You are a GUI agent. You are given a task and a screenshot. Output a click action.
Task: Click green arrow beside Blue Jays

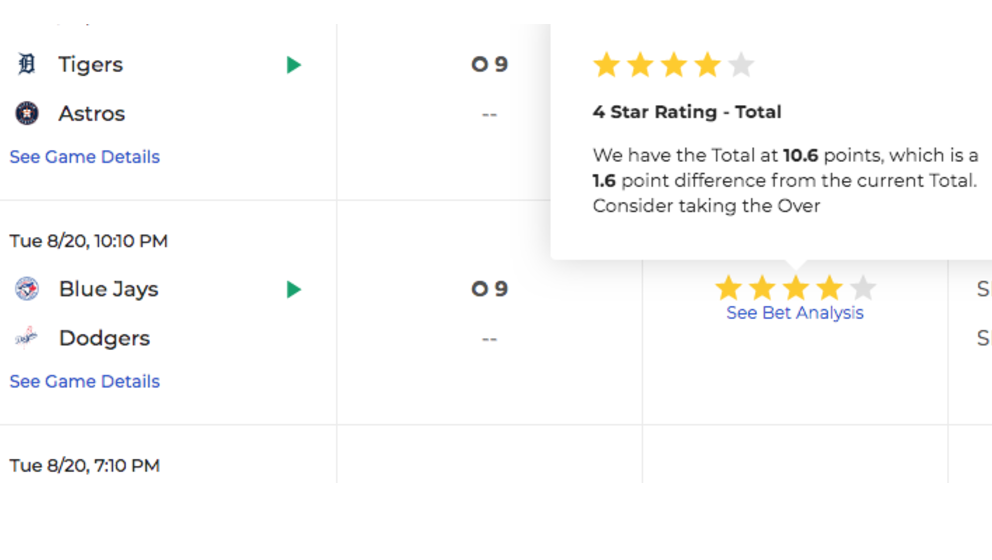pos(294,289)
